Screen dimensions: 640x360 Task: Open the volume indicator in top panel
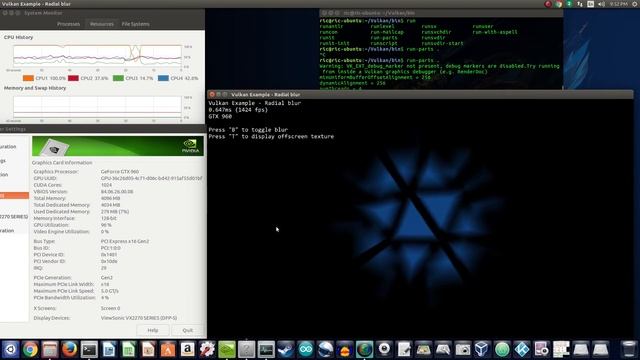(601, 4)
